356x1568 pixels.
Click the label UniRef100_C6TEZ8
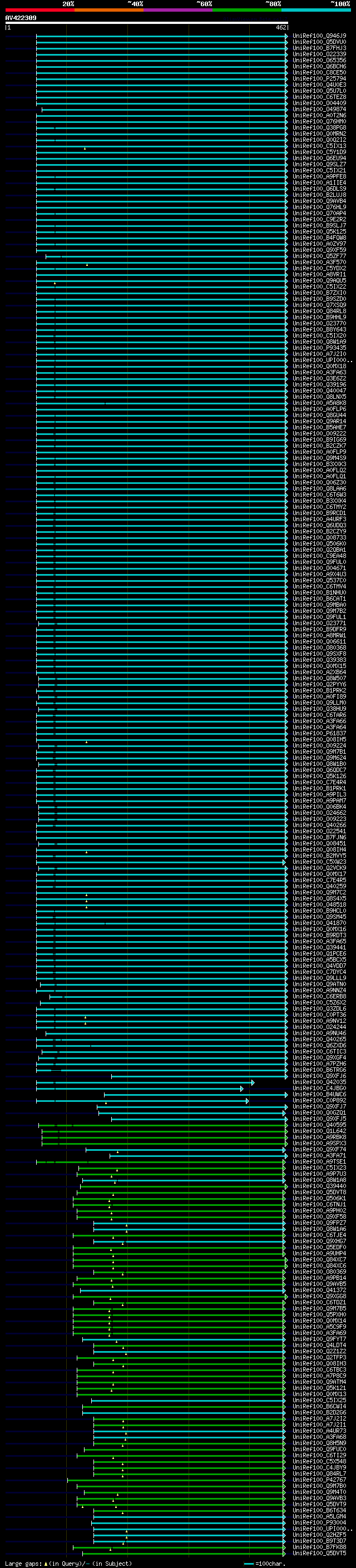[319, 97]
